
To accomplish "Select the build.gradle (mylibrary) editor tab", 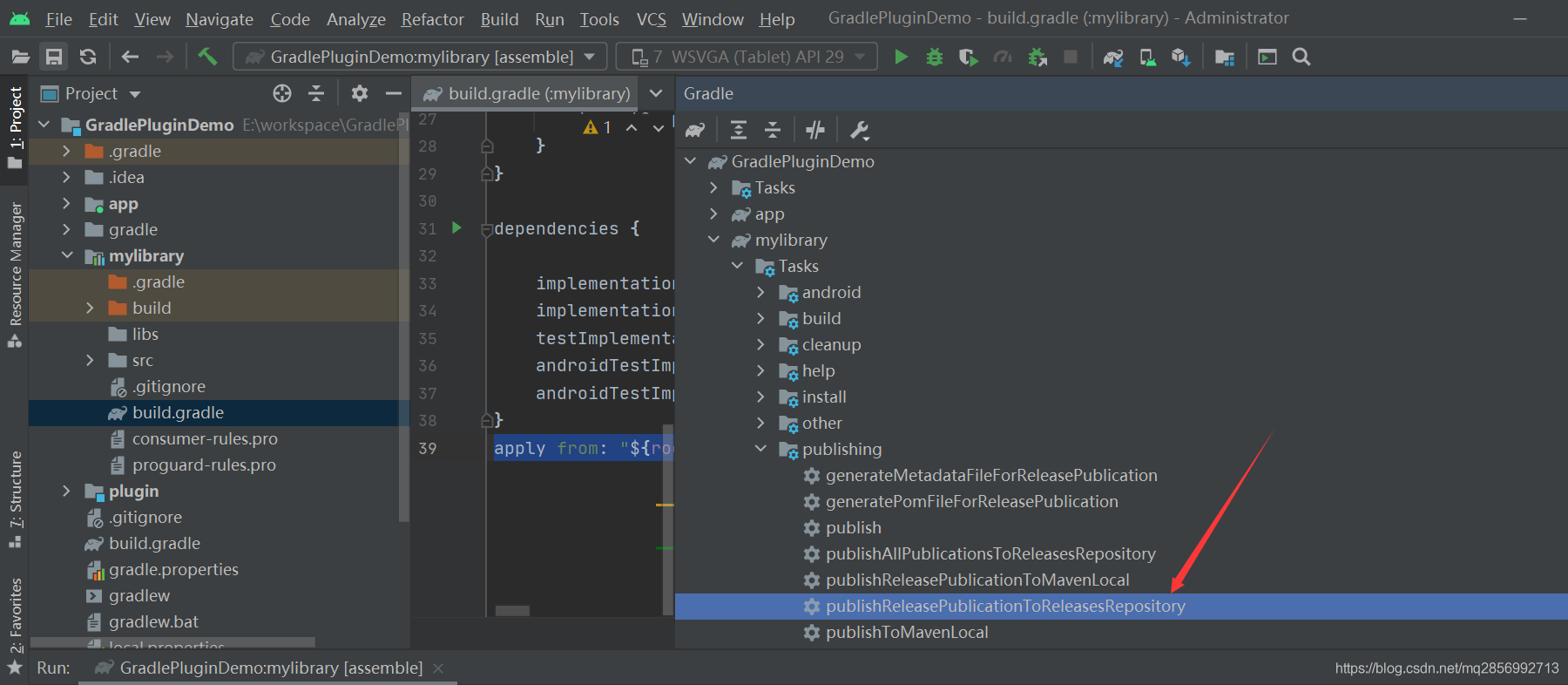I will (525, 93).
